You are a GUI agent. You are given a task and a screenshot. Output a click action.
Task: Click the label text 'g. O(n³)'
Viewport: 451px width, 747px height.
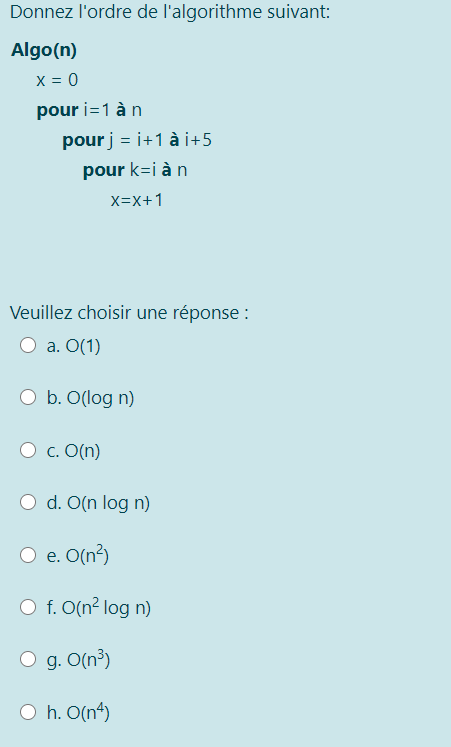click(79, 660)
